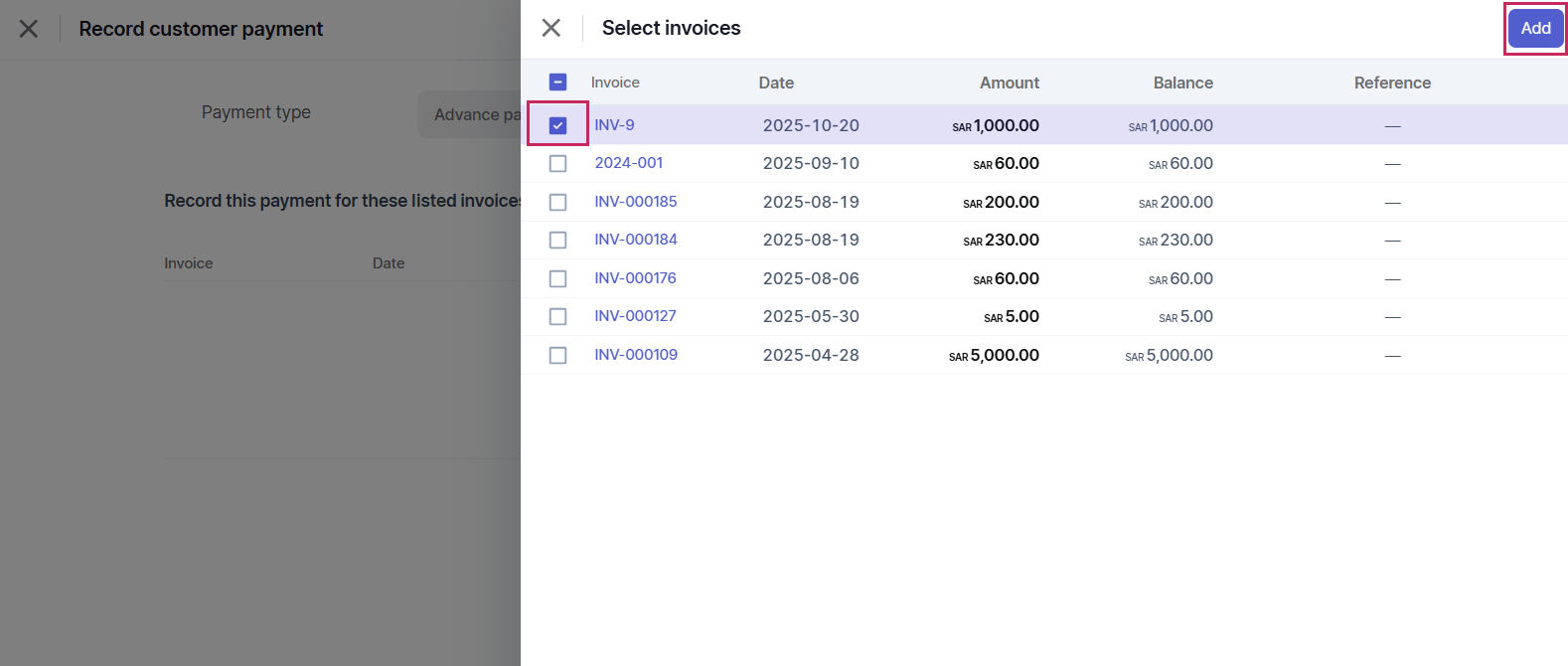View invoice INV-000176 via its link
This screenshot has height=666, width=1568.
tap(635, 278)
